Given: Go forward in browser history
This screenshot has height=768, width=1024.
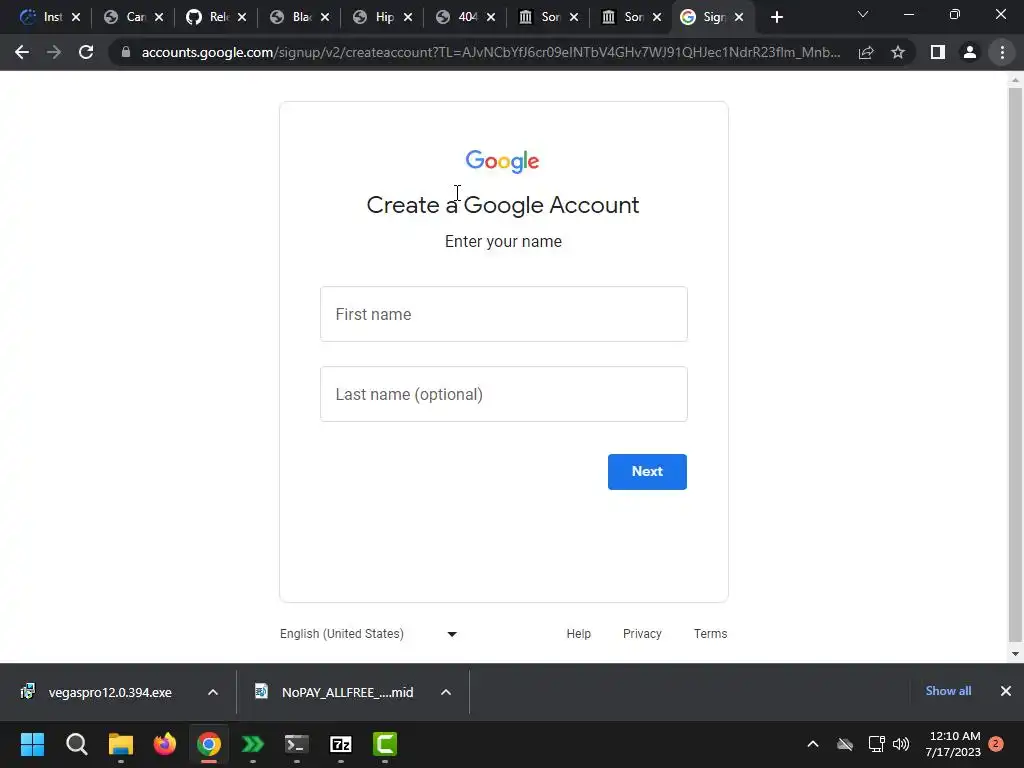Looking at the screenshot, I should (54, 52).
